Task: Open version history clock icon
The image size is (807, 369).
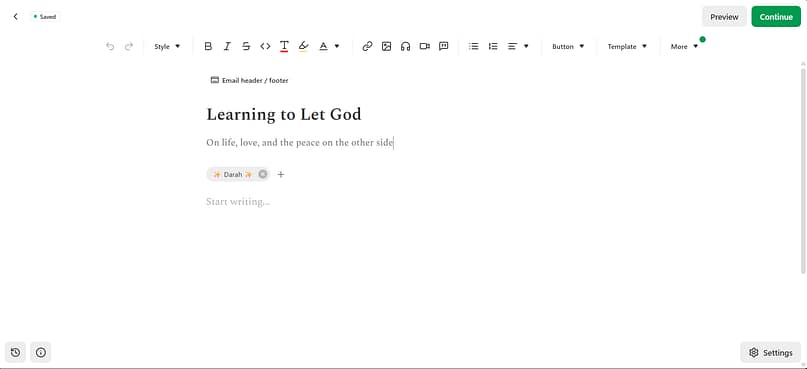Action: pos(15,353)
